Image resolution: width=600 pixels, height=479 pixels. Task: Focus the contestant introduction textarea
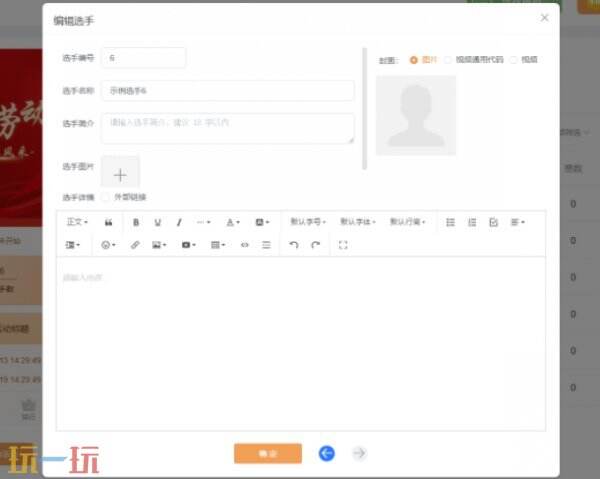(228, 129)
